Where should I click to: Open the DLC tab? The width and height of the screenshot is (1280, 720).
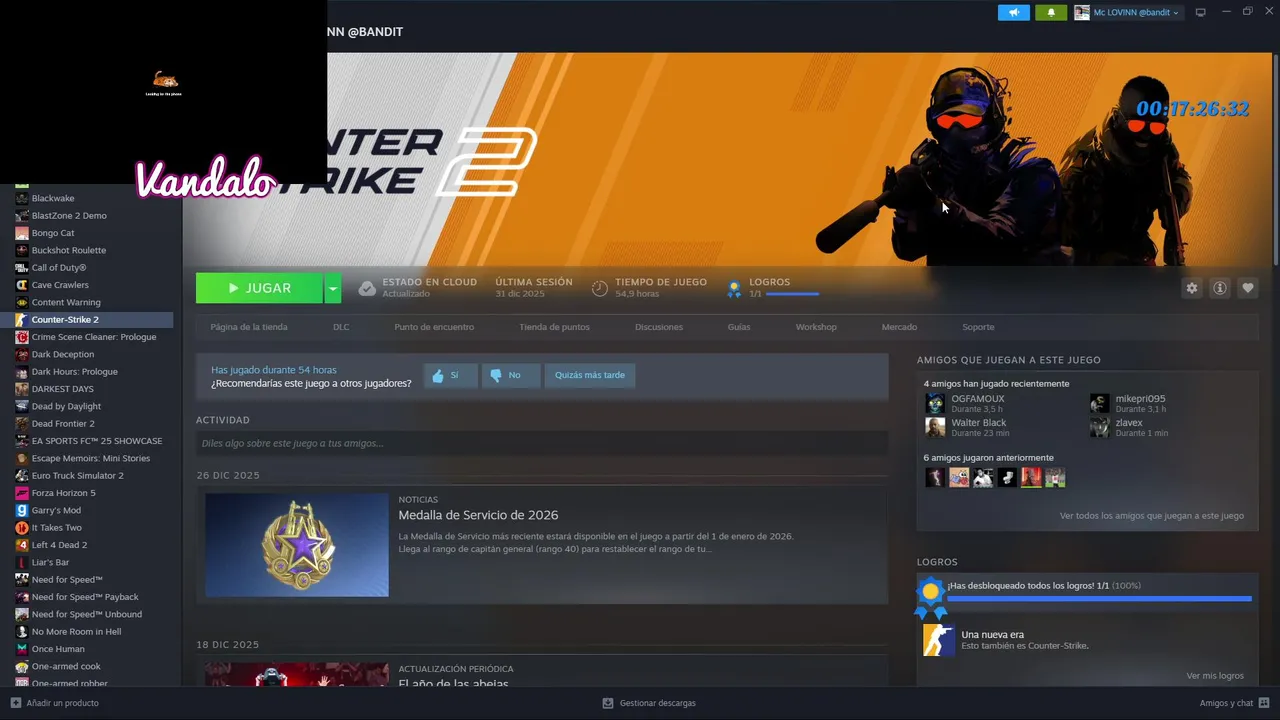pos(341,327)
